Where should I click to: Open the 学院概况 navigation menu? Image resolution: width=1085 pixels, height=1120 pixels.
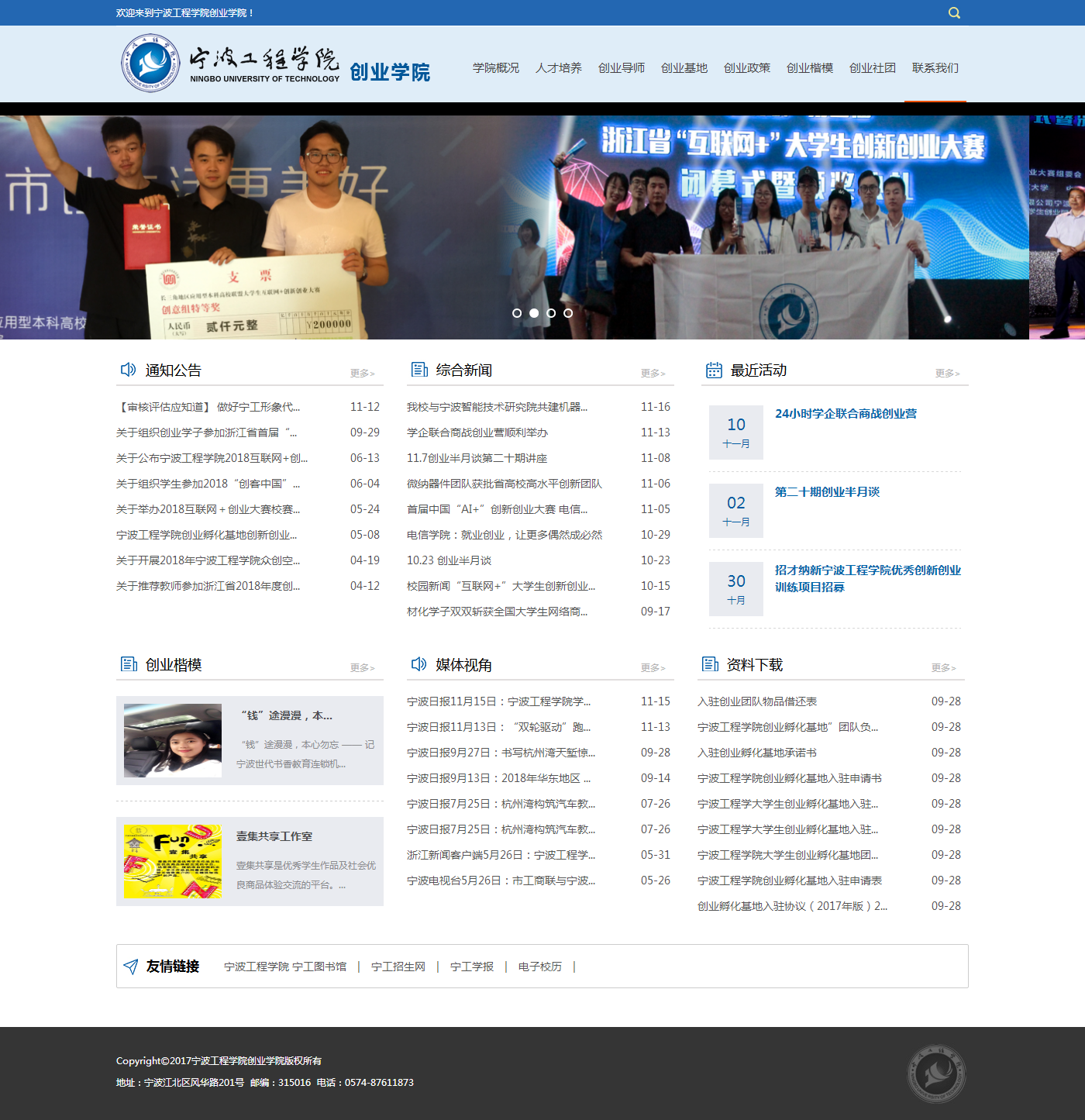(x=496, y=68)
